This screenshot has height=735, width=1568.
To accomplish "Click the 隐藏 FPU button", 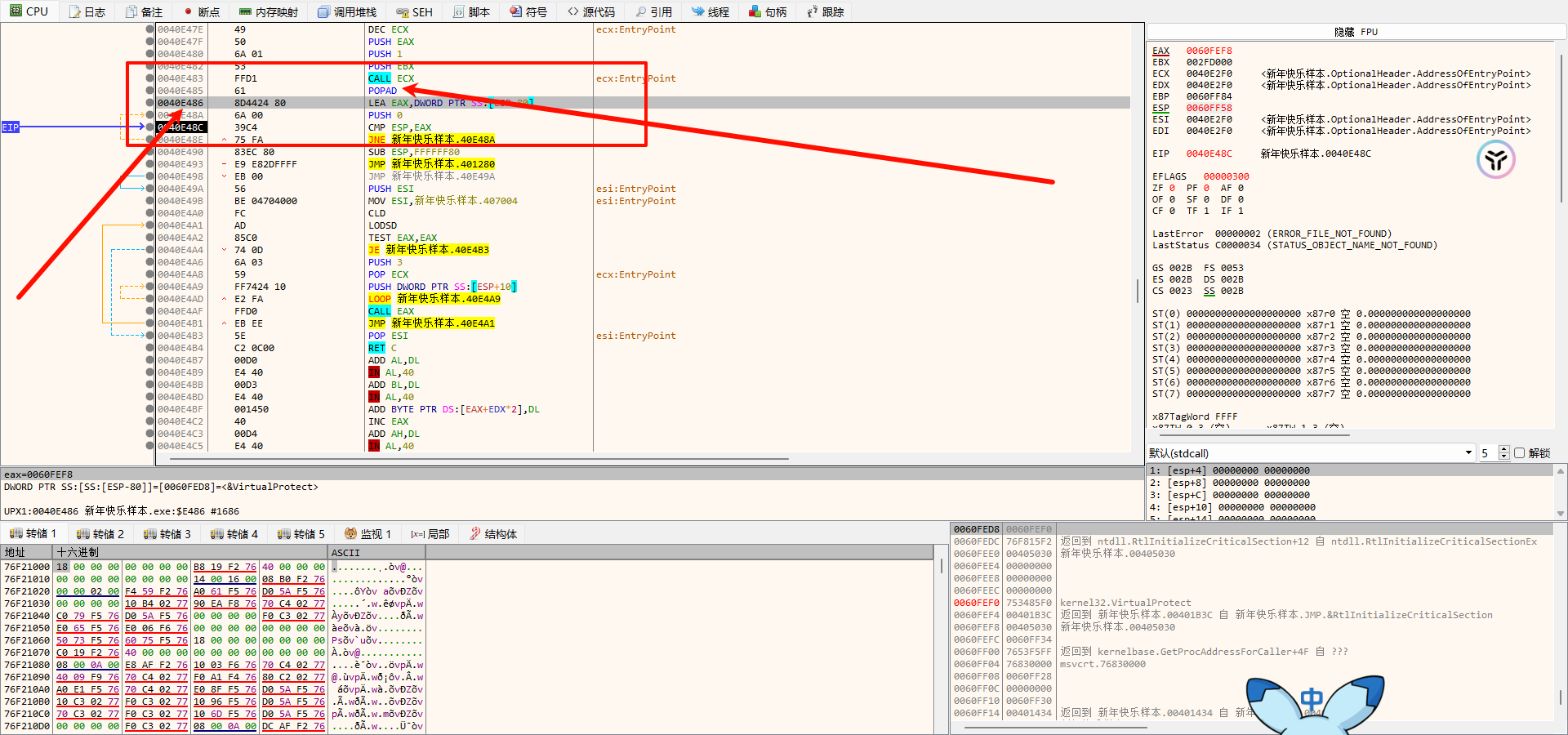I will 1356,32.
